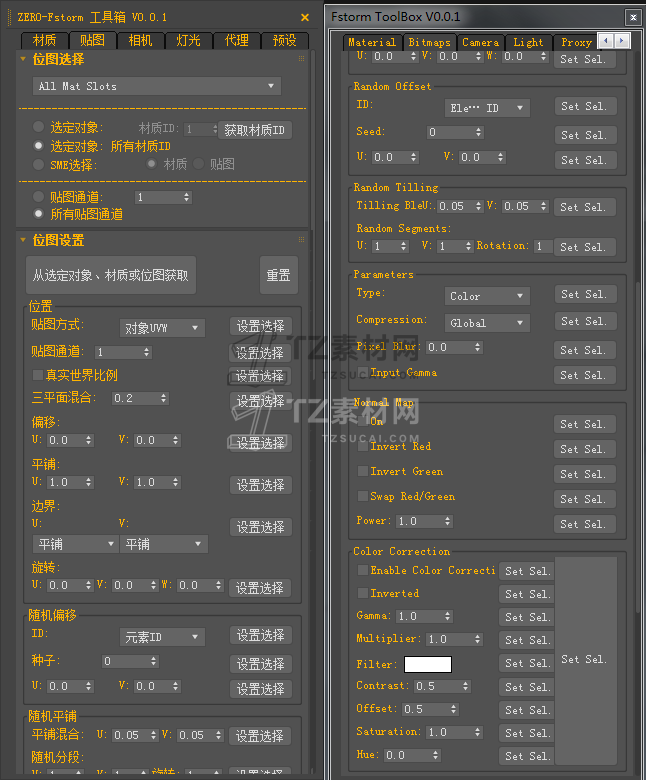The height and width of the screenshot is (780, 646).
Task: Open the Type Color dropdown
Action: (x=487, y=296)
